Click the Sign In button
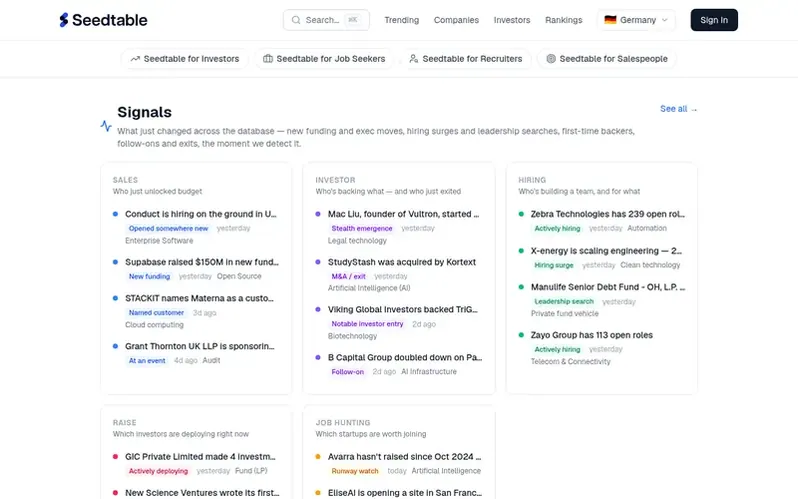The image size is (798, 499). tap(714, 20)
